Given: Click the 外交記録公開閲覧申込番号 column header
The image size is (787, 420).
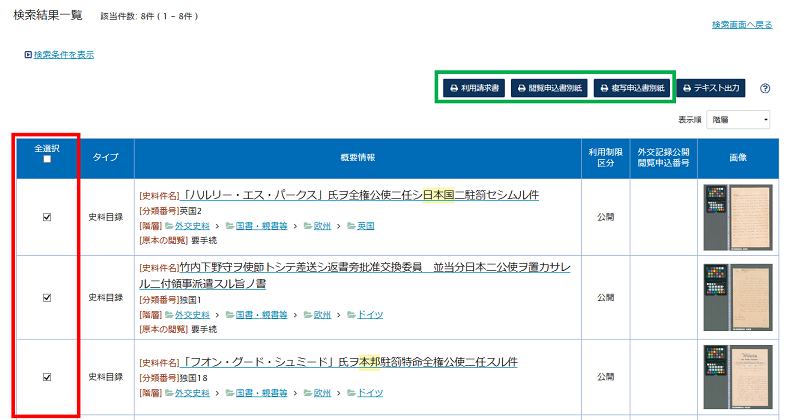Looking at the screenshot, I should 664,158.
